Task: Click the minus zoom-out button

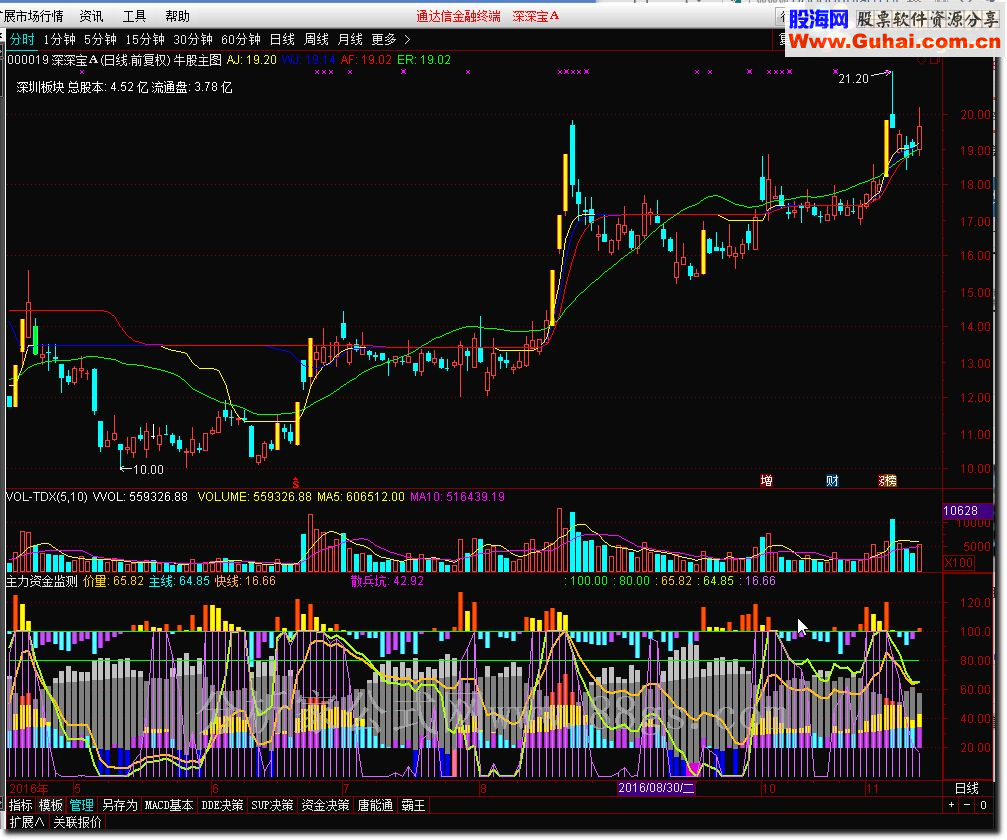Action: point(967,805)
